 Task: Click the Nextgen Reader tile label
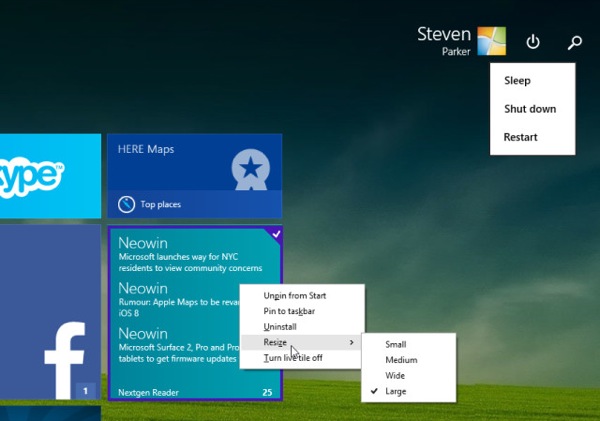tap(148, 392)
